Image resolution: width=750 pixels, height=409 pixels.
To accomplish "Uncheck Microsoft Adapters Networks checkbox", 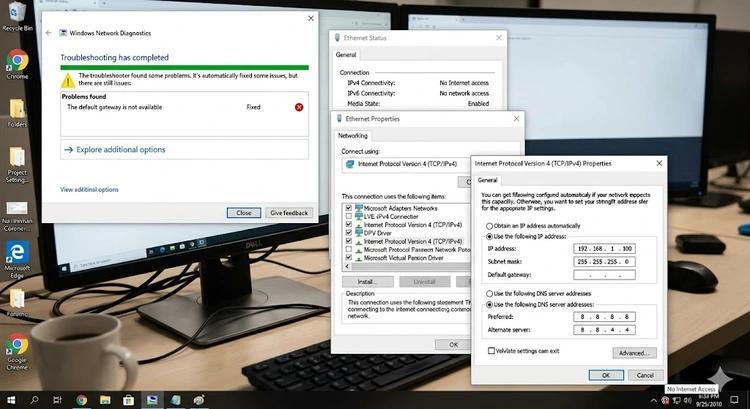I will click(349, 208).
